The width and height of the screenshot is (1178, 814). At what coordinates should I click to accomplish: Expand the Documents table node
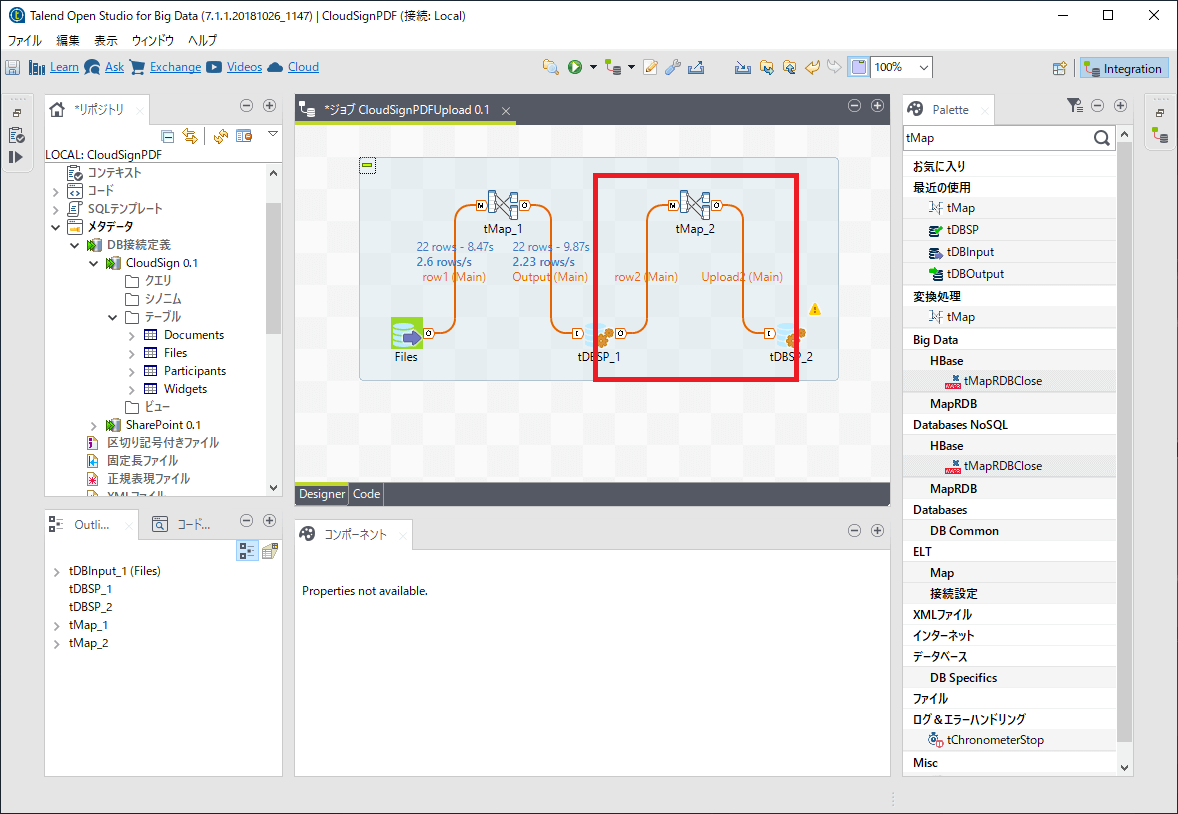click(132, 335)
